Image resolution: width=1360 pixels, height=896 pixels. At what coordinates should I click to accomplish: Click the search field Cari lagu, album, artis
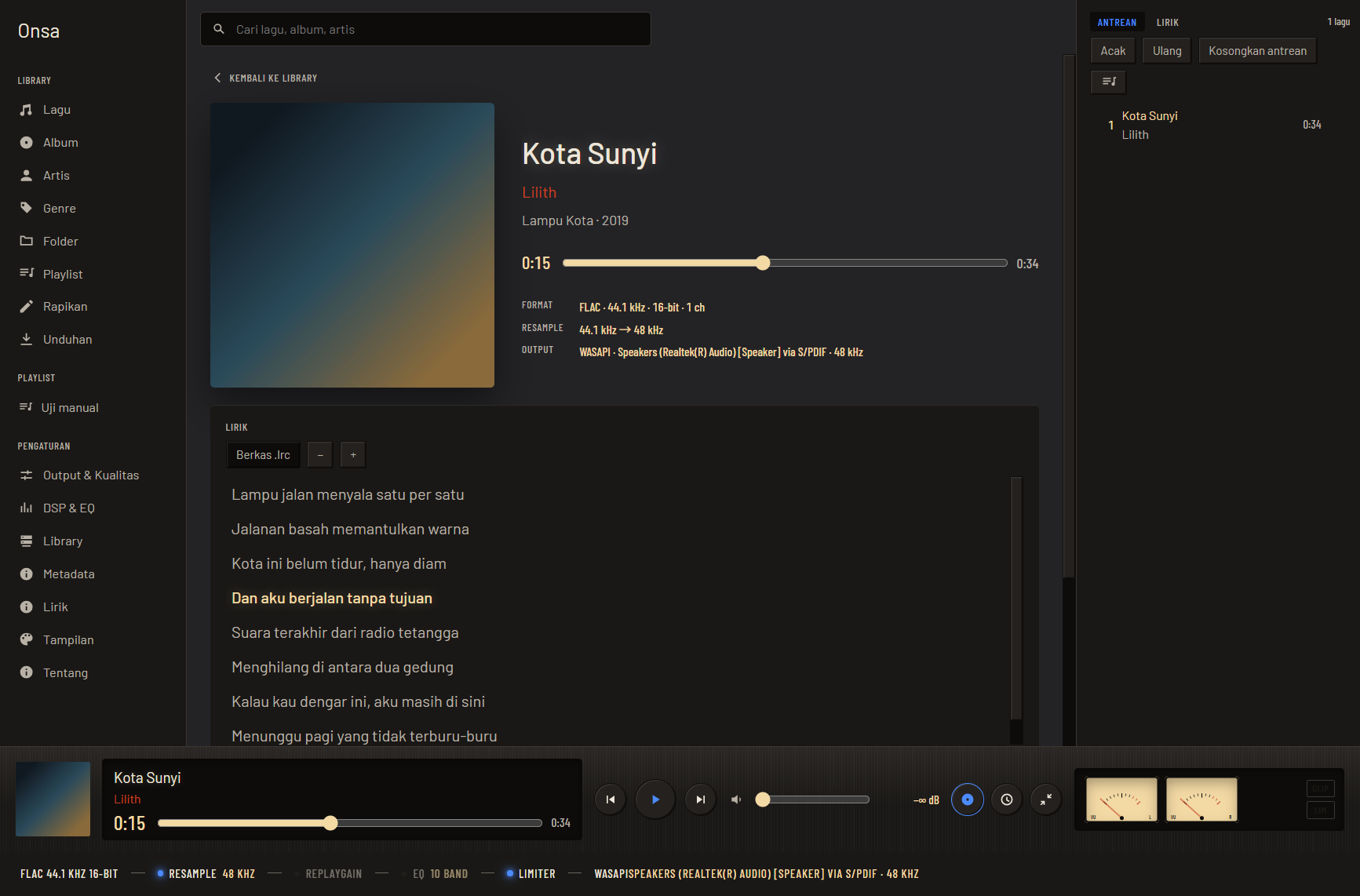(x=425, y=29)
